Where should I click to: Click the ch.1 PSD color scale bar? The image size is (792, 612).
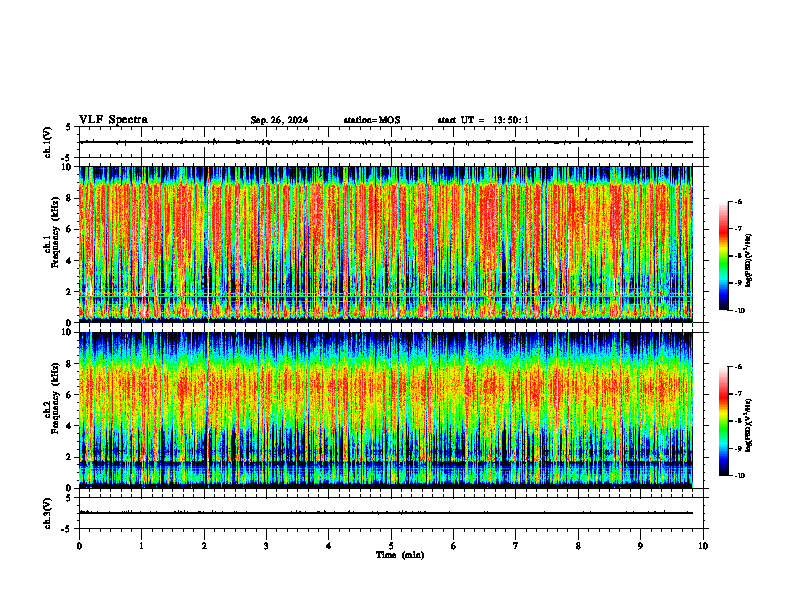tap(723, 256)
